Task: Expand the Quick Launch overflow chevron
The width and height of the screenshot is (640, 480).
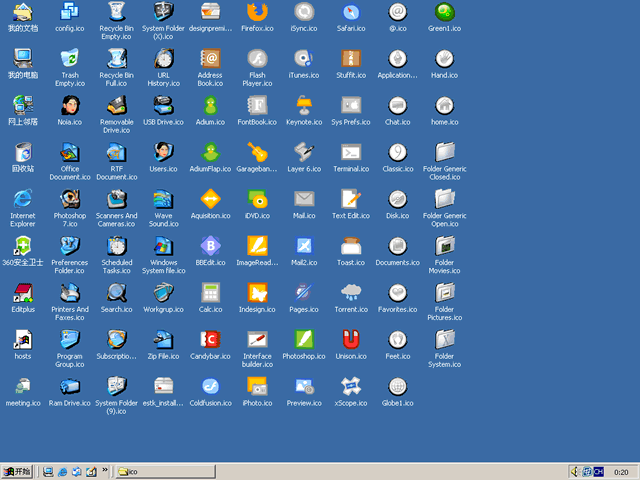Action: click(x=105, y=470)
